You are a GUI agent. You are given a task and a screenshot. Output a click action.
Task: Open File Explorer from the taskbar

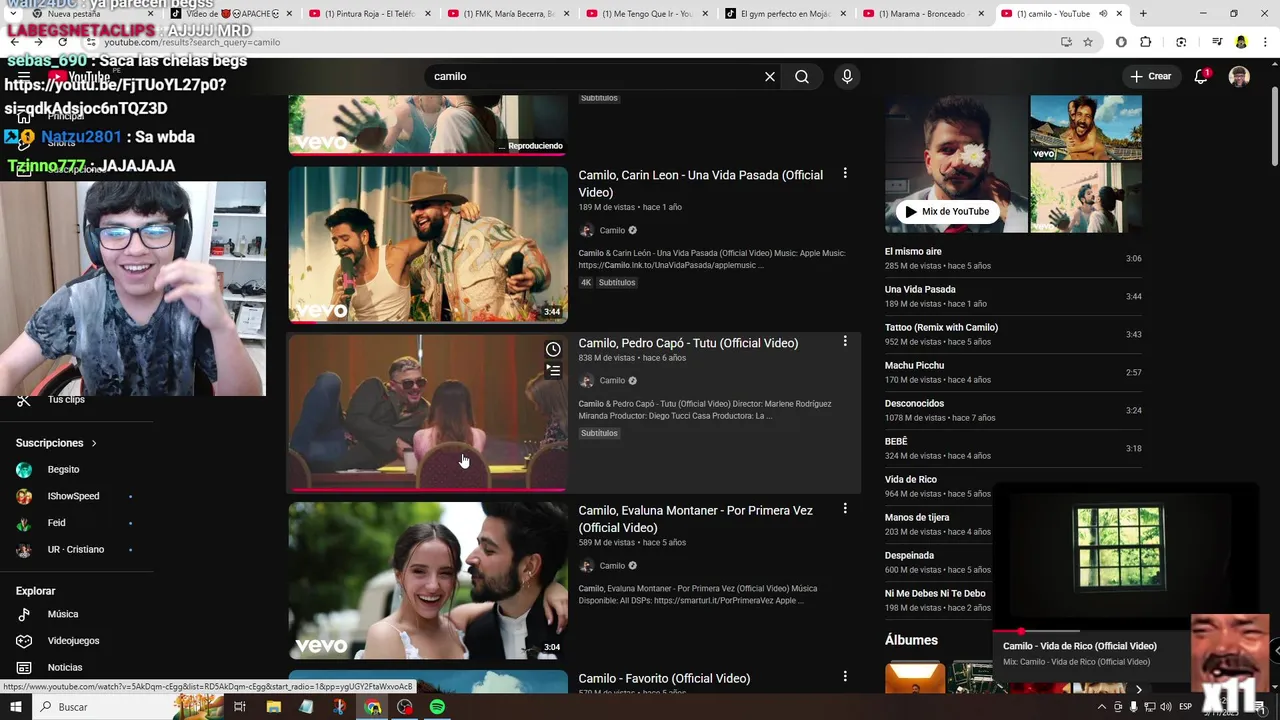(x=273, y=707)
